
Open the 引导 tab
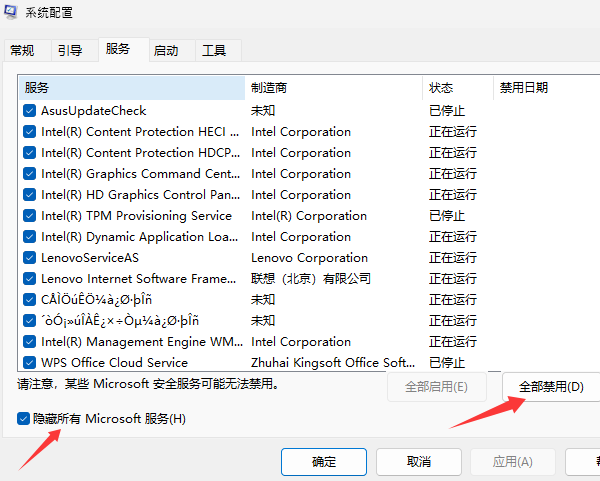tap(69, 50)
